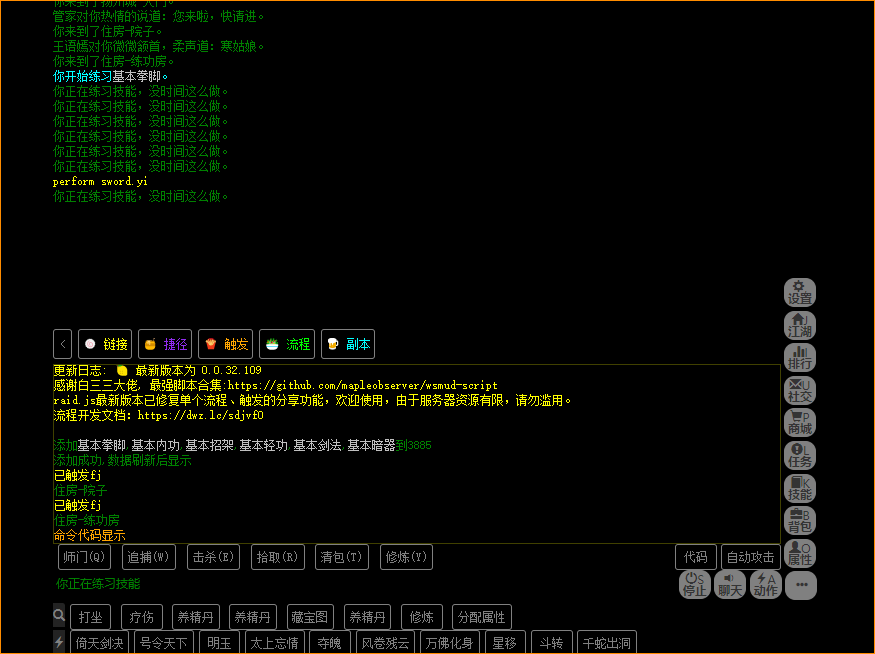The height and width of the screenshot is (654, 875).
Task: Click the 修炼 button beside 分配属性
Action: coord(421,617)
